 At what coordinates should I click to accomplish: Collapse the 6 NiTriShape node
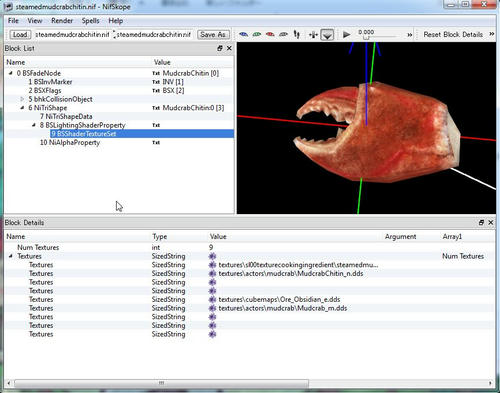pos(22,108)
